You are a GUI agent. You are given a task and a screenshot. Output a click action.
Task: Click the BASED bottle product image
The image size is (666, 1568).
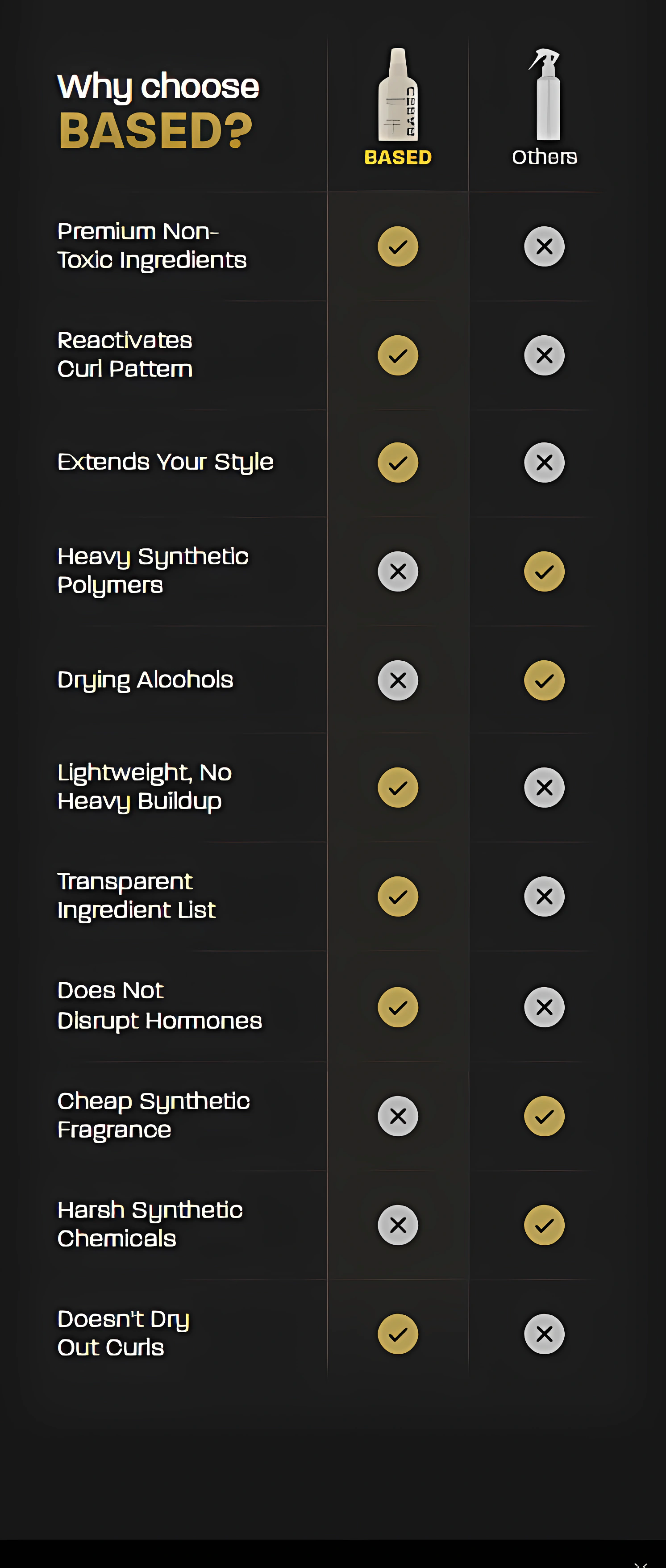[x=398, y=94]
